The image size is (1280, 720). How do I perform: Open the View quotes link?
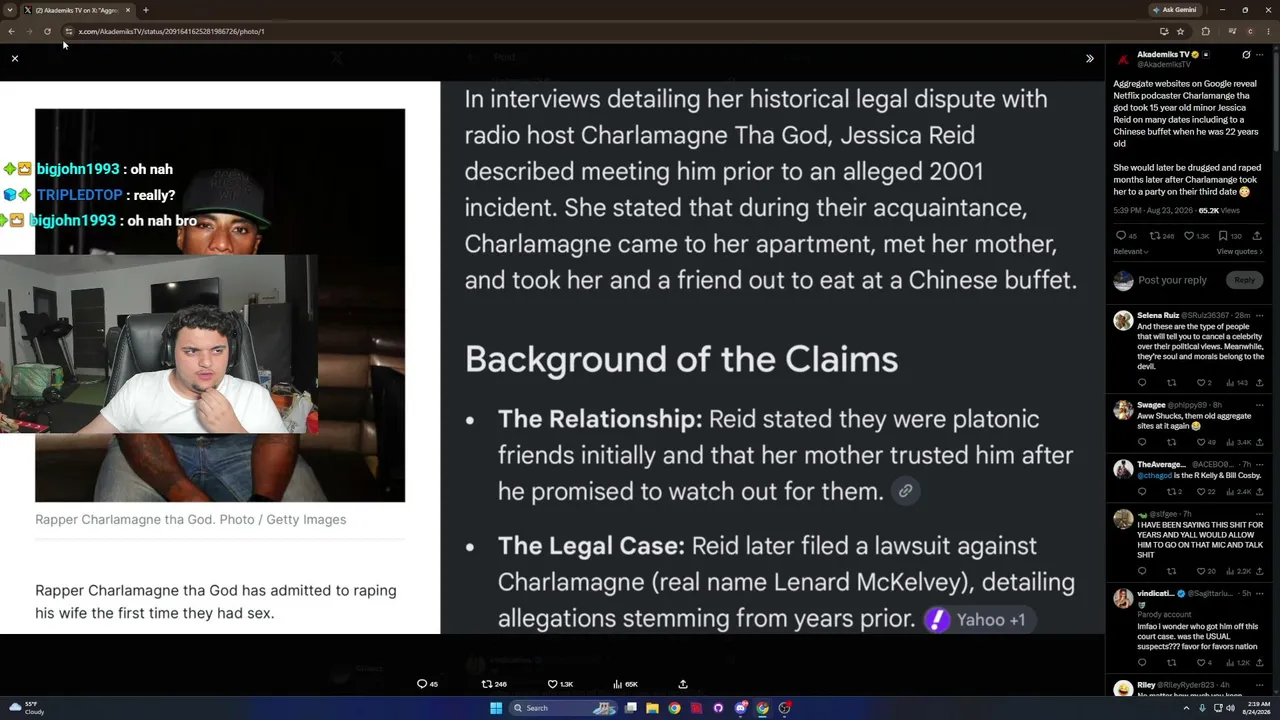(x=1240, y=252)
